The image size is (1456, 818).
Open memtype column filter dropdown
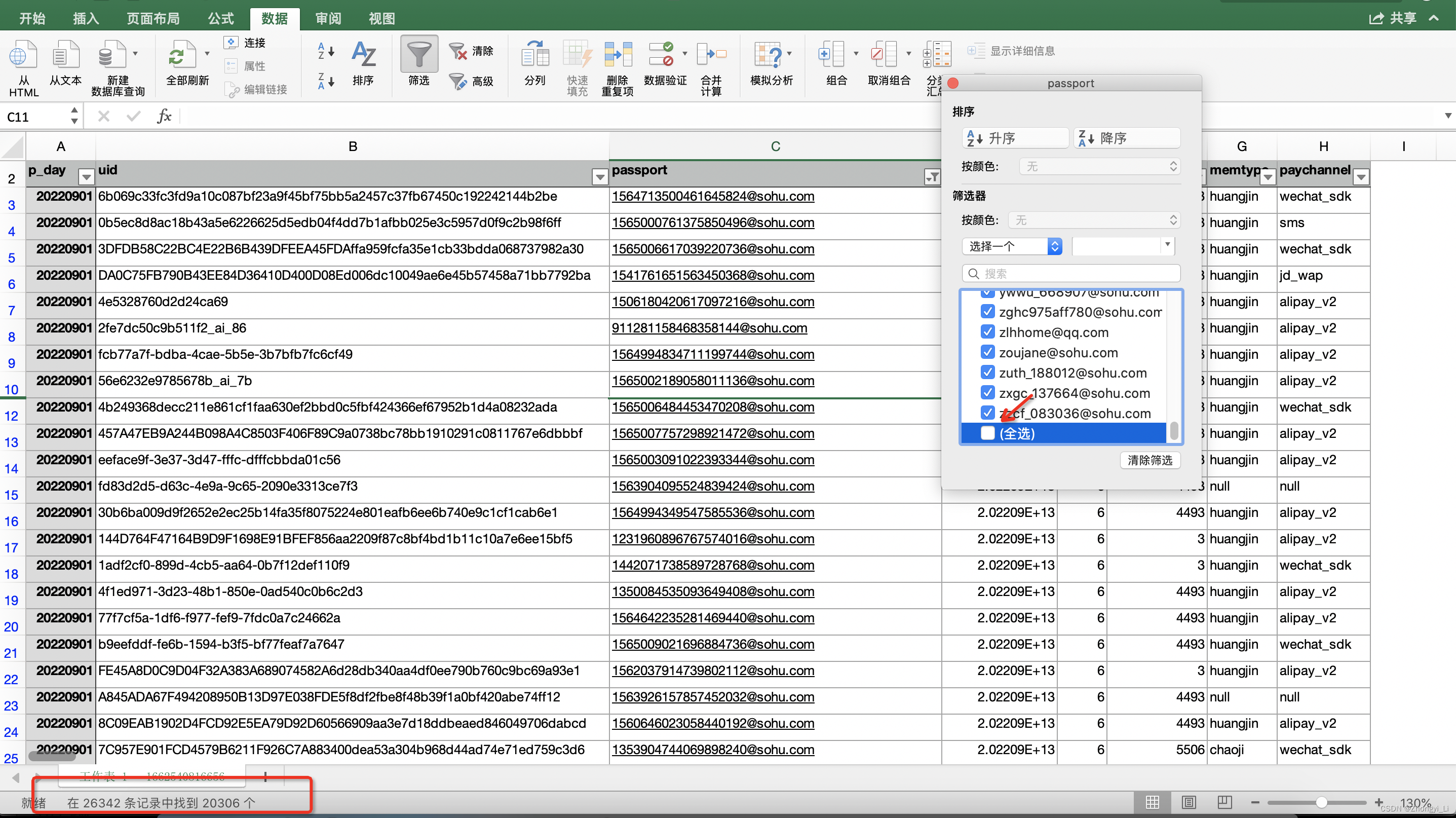point(1268,177)
